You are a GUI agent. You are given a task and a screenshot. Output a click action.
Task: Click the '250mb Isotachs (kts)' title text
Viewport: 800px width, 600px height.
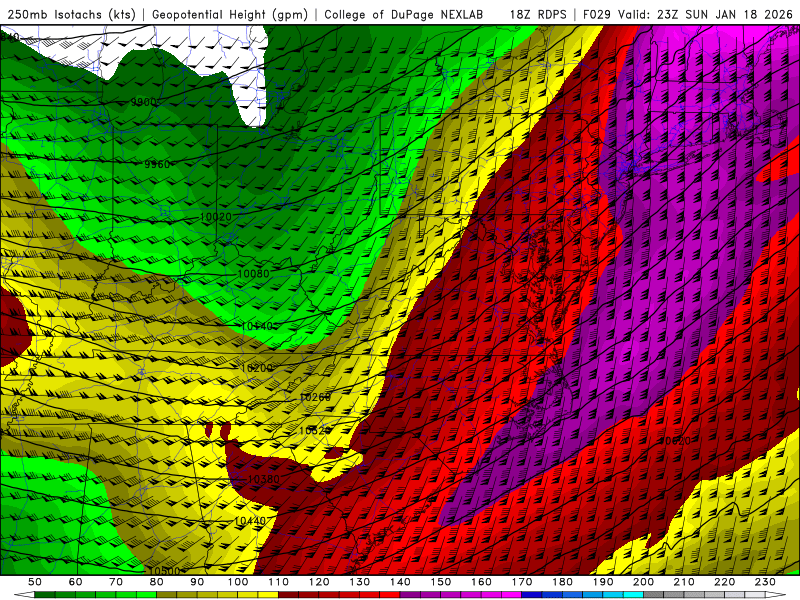(x=72, y=15)
